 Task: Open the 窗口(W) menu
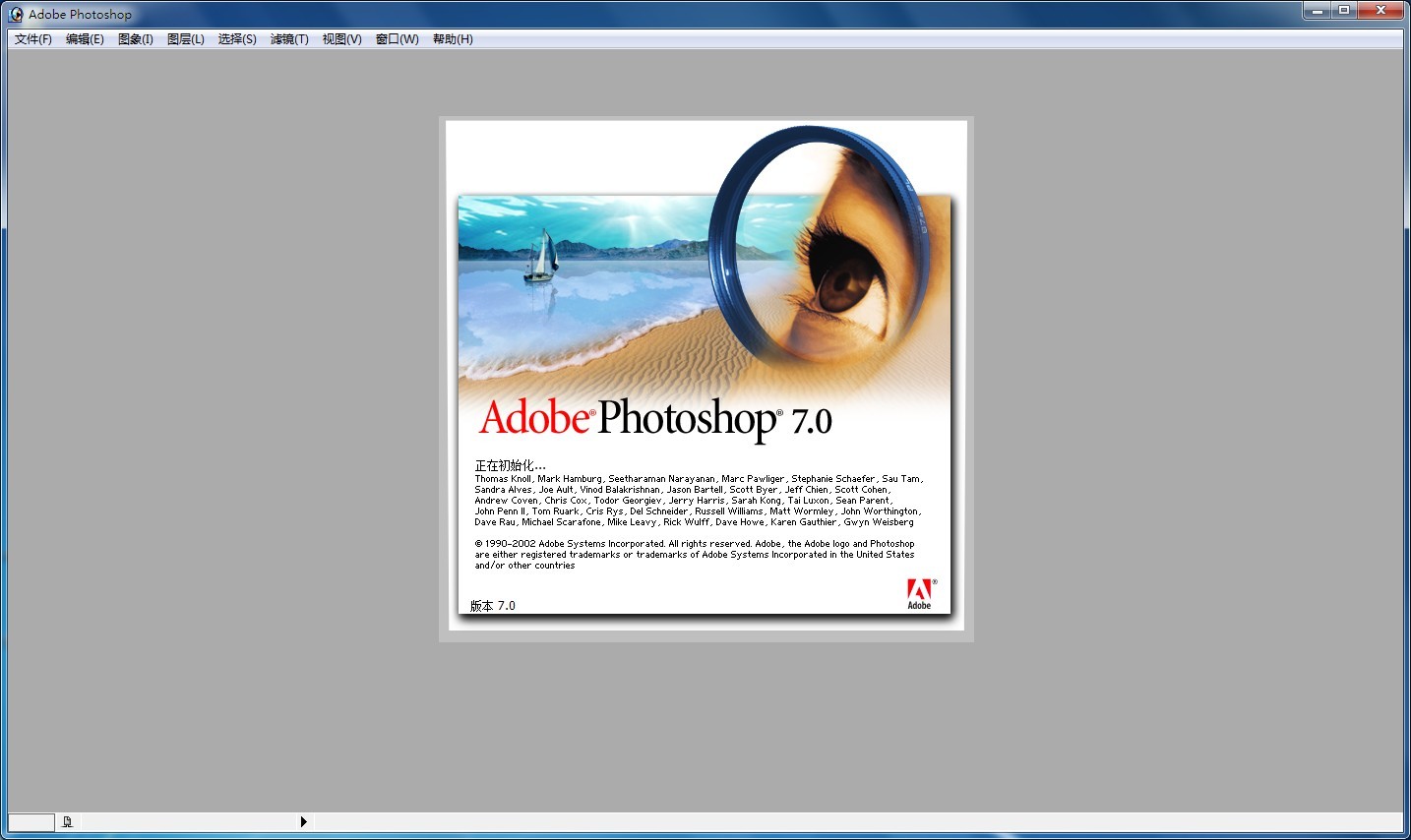point(397,39)
